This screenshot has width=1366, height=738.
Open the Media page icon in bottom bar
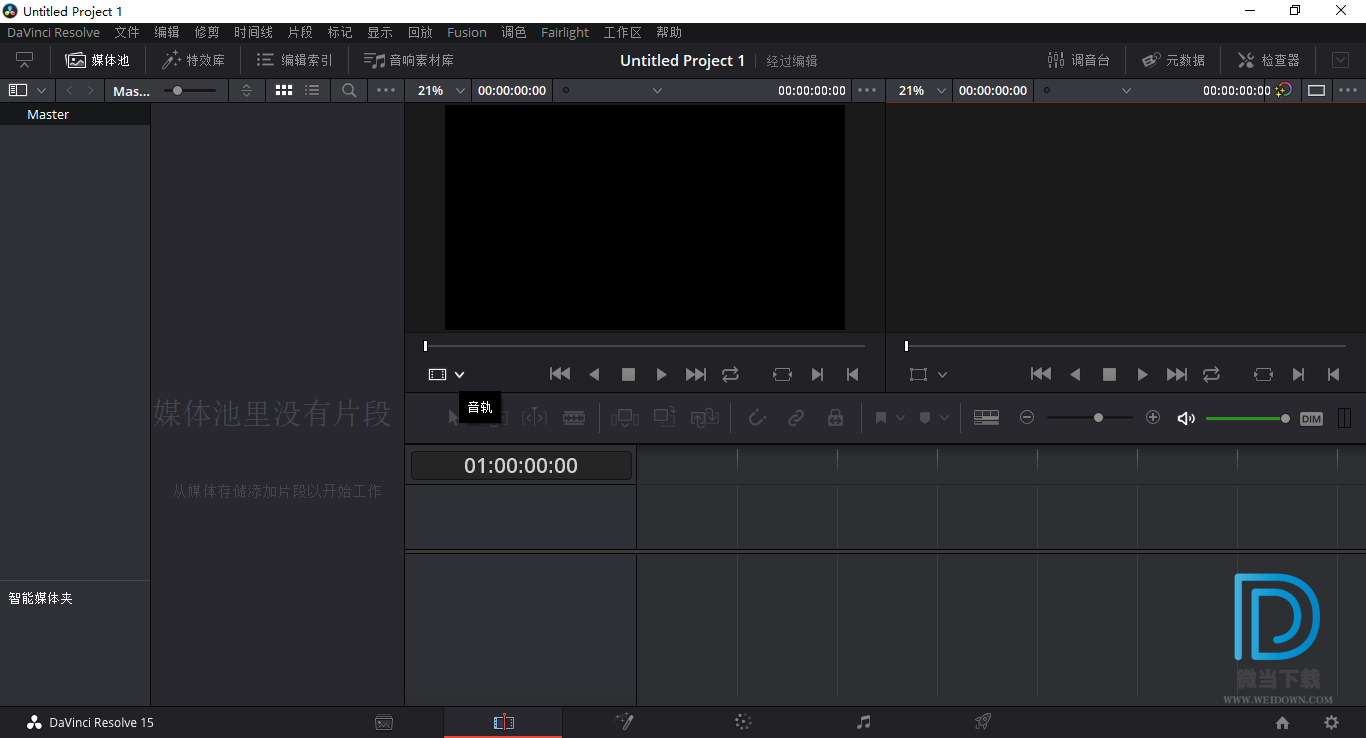point(384,722)
